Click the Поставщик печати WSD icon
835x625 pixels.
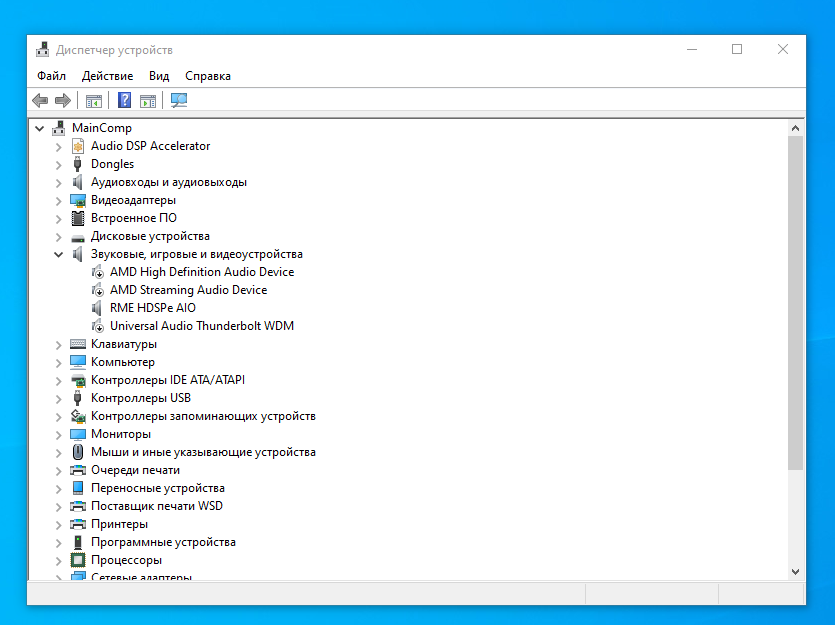coord(78,506)
